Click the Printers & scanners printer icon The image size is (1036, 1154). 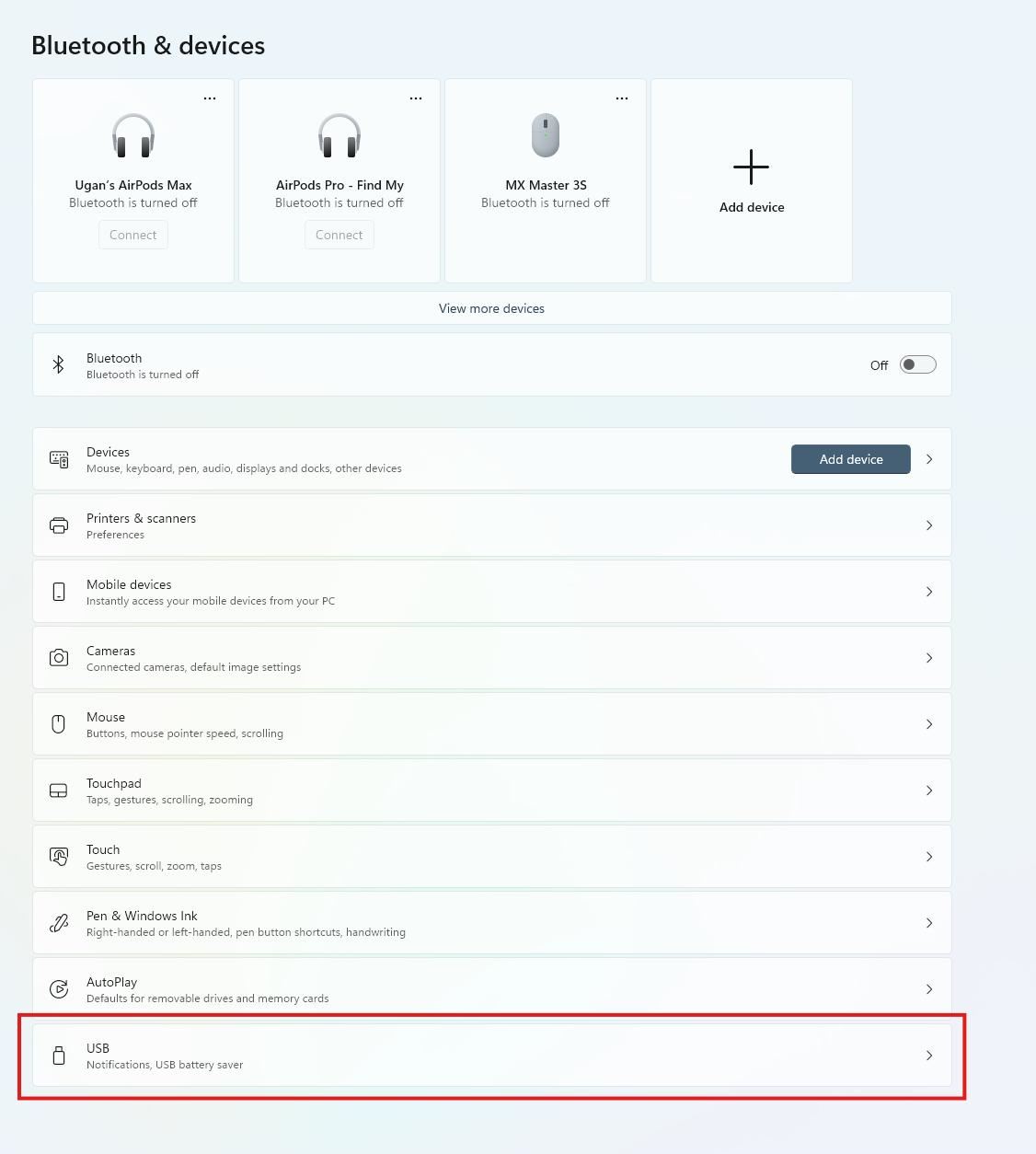coord(59,525)
